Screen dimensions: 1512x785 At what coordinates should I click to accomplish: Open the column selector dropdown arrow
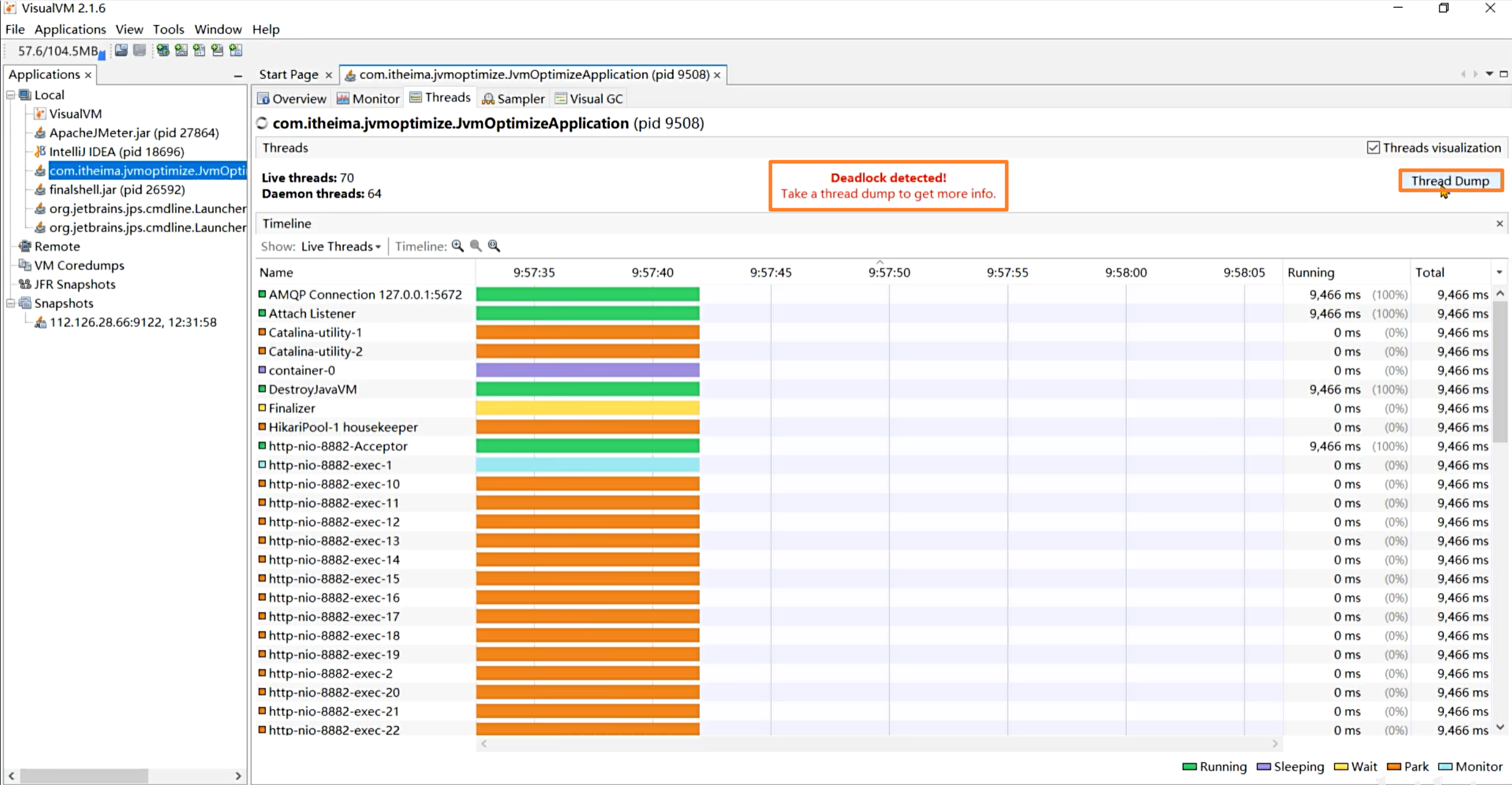coord(1499,272)
